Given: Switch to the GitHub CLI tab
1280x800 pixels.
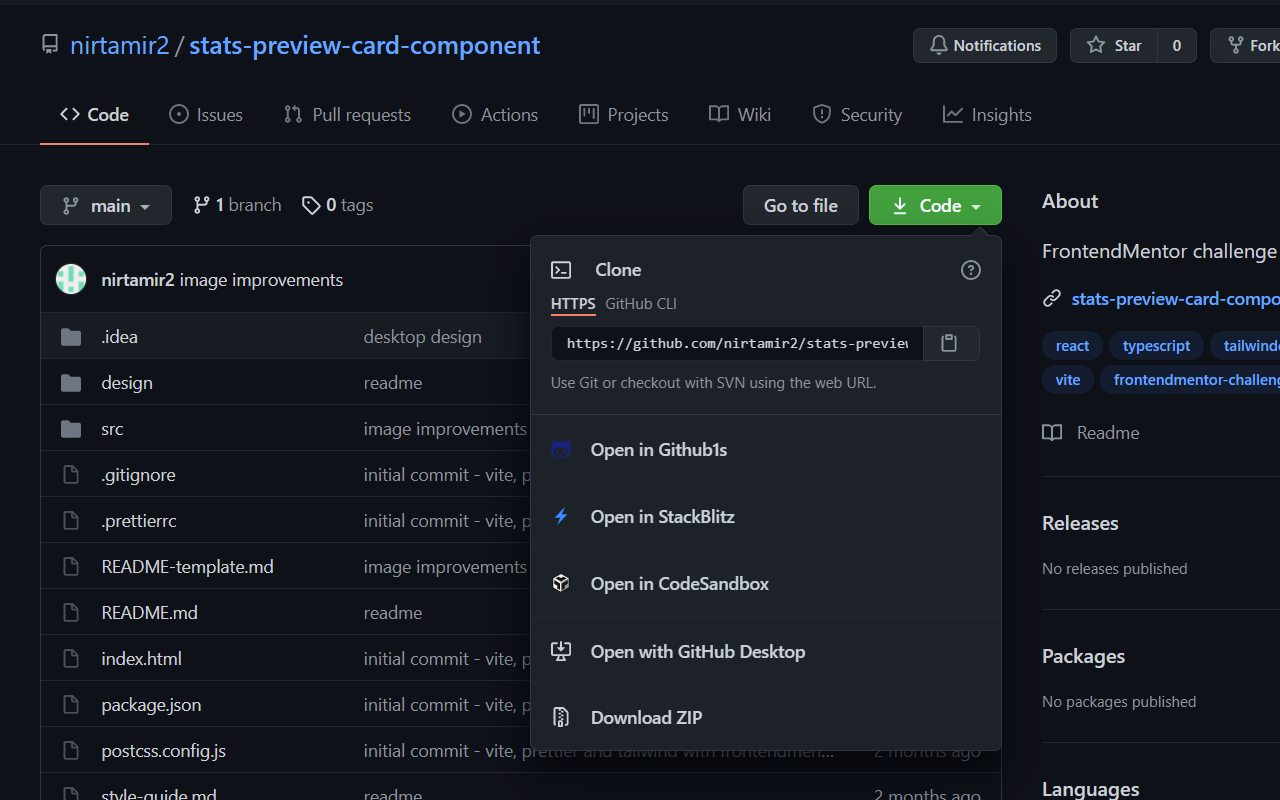Looking at the screenshot, I should pos(640,303).
